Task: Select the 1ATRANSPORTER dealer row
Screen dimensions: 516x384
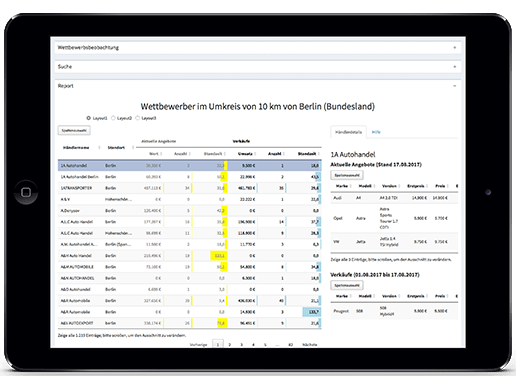Action: (x=190, y=188)
